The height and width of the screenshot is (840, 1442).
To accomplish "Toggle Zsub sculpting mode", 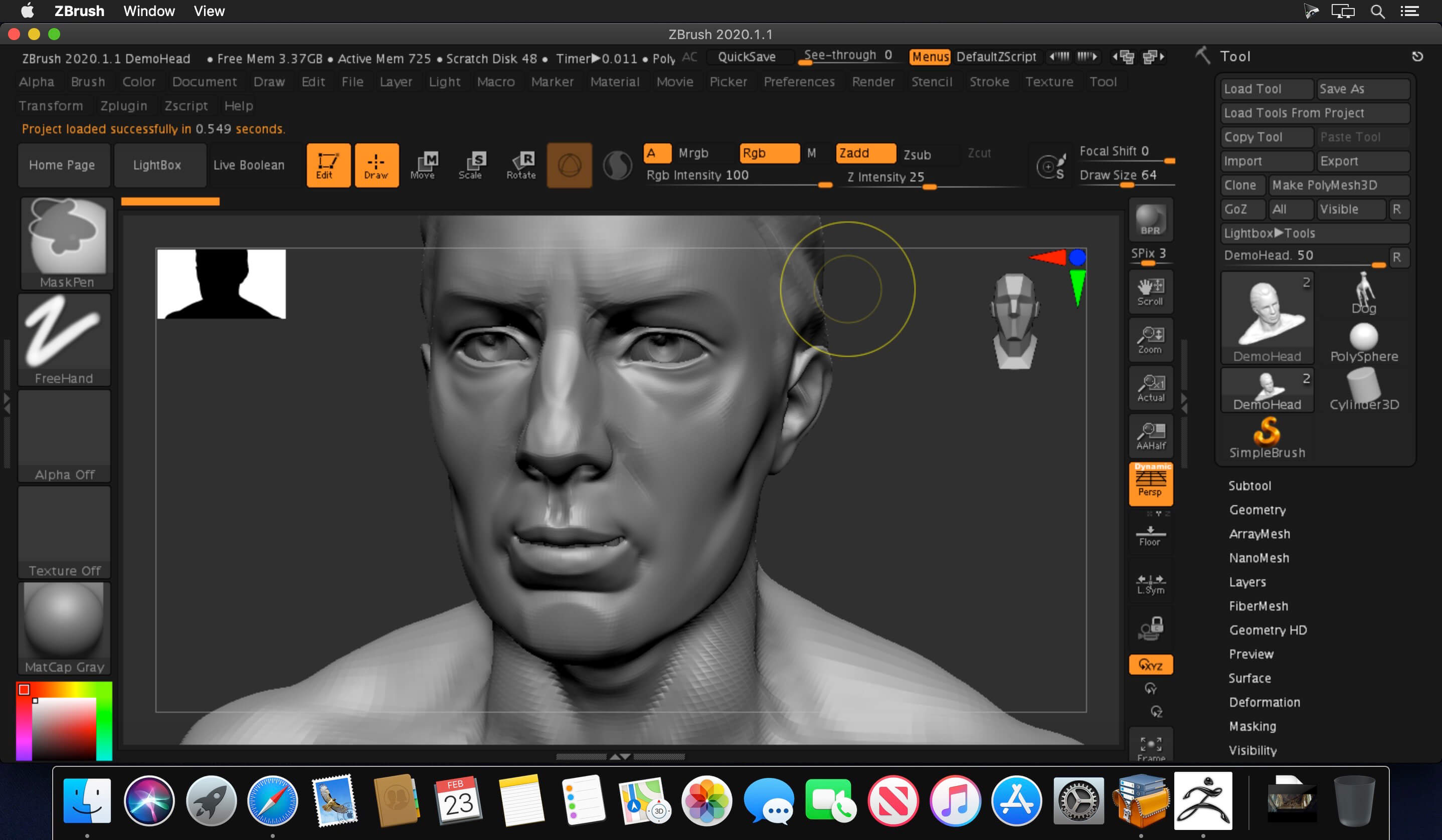I will (916, 152).
